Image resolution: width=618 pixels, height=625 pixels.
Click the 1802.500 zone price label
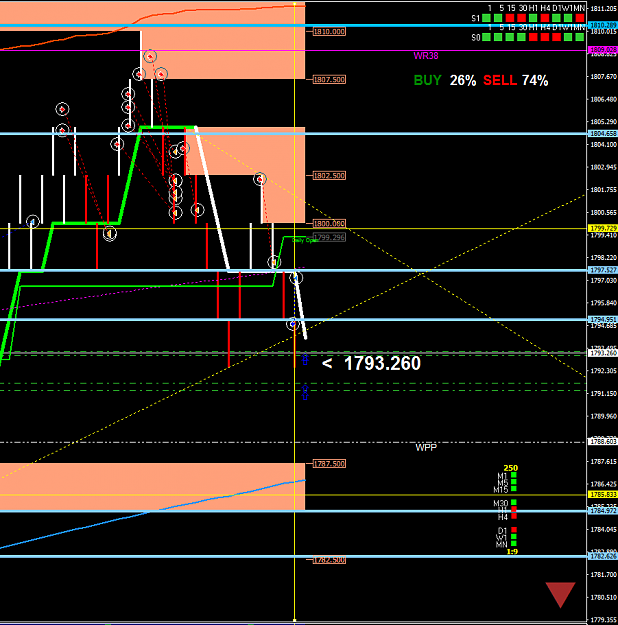coord(329,175)
